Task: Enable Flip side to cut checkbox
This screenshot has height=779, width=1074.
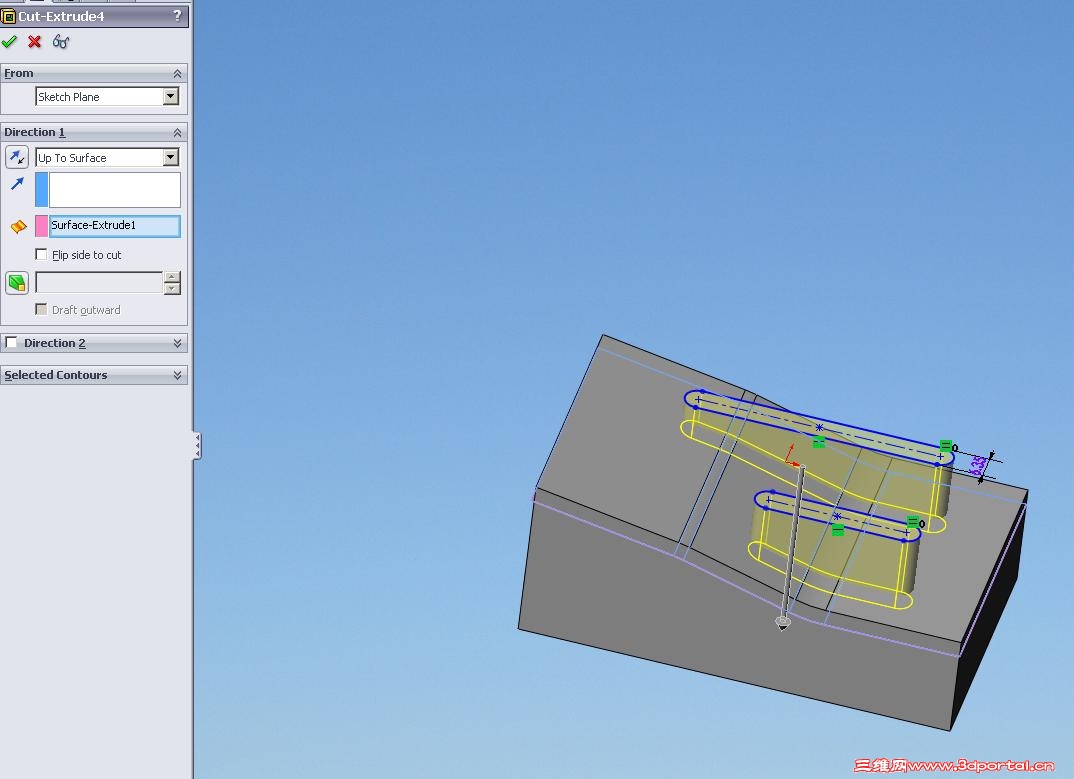Action: click(x=41, y=254)
